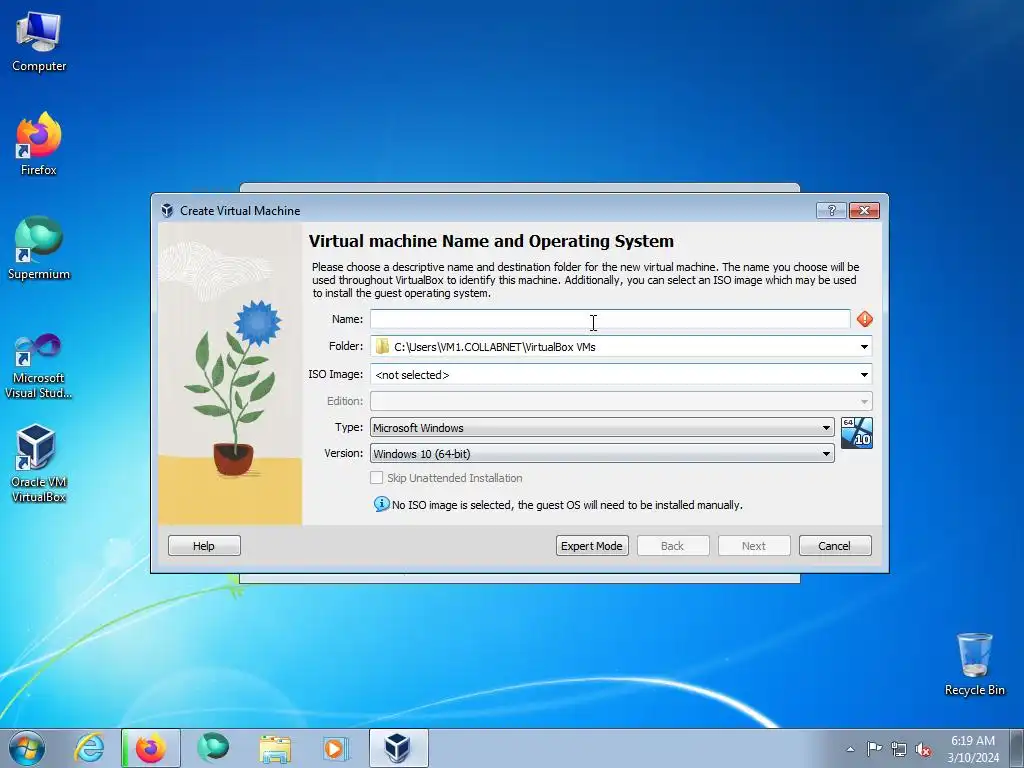Viewport: 1024px width, 768px height.
Task: Open the Computer desktop icon
Action: coord(39,42)
